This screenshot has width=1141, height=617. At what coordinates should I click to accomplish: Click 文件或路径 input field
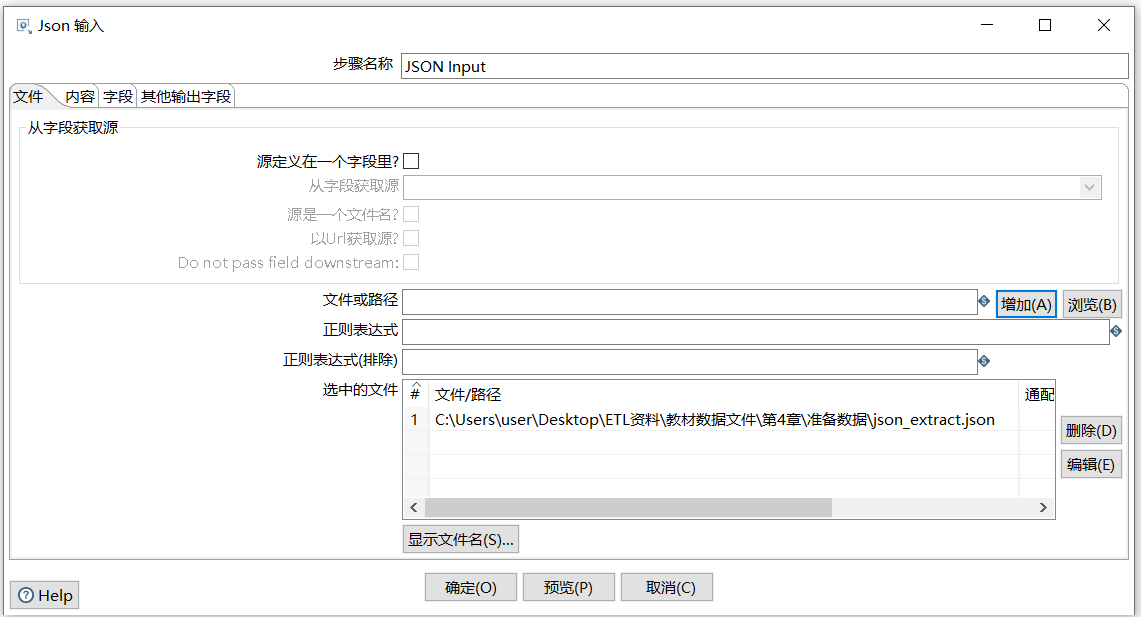point(689,302)
